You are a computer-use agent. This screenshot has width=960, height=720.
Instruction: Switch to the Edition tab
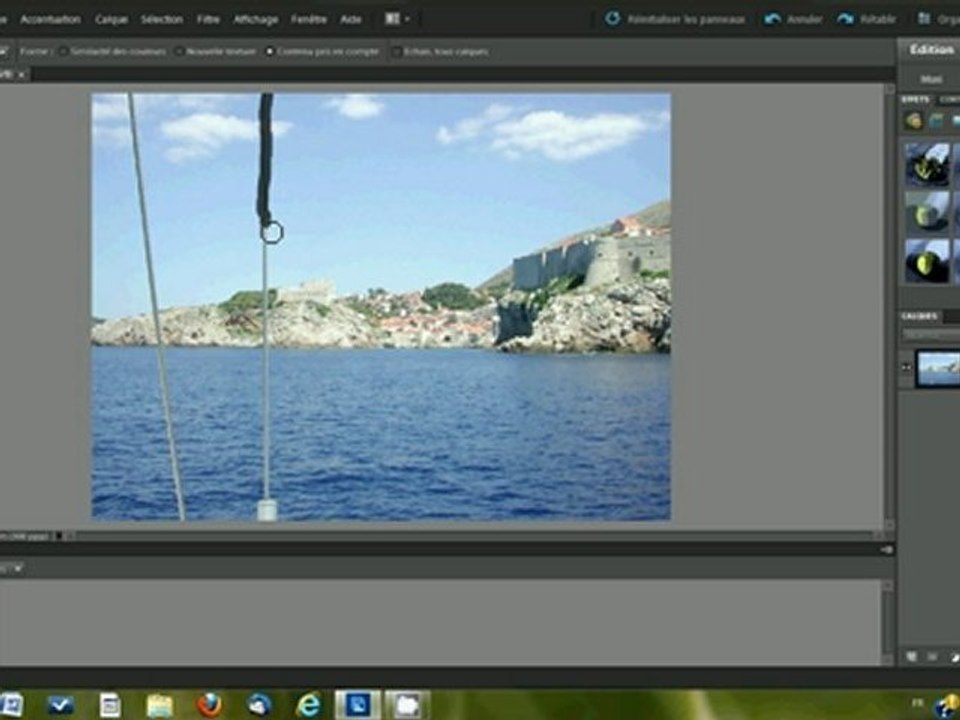point(930,50)
